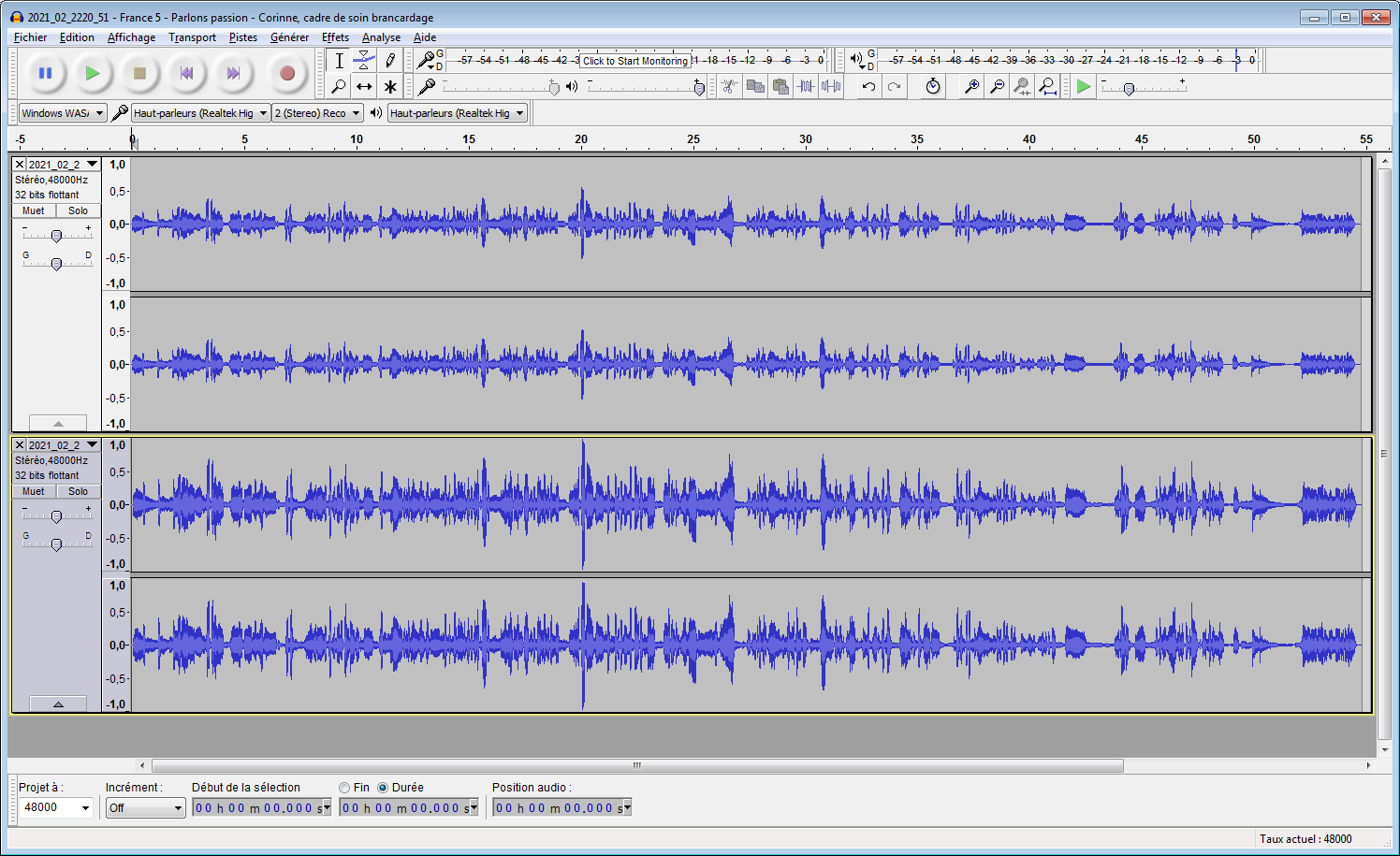The width and height of the screenshot is (1400, 856).
Task: Click the Record button
Action: pos(287,73)
